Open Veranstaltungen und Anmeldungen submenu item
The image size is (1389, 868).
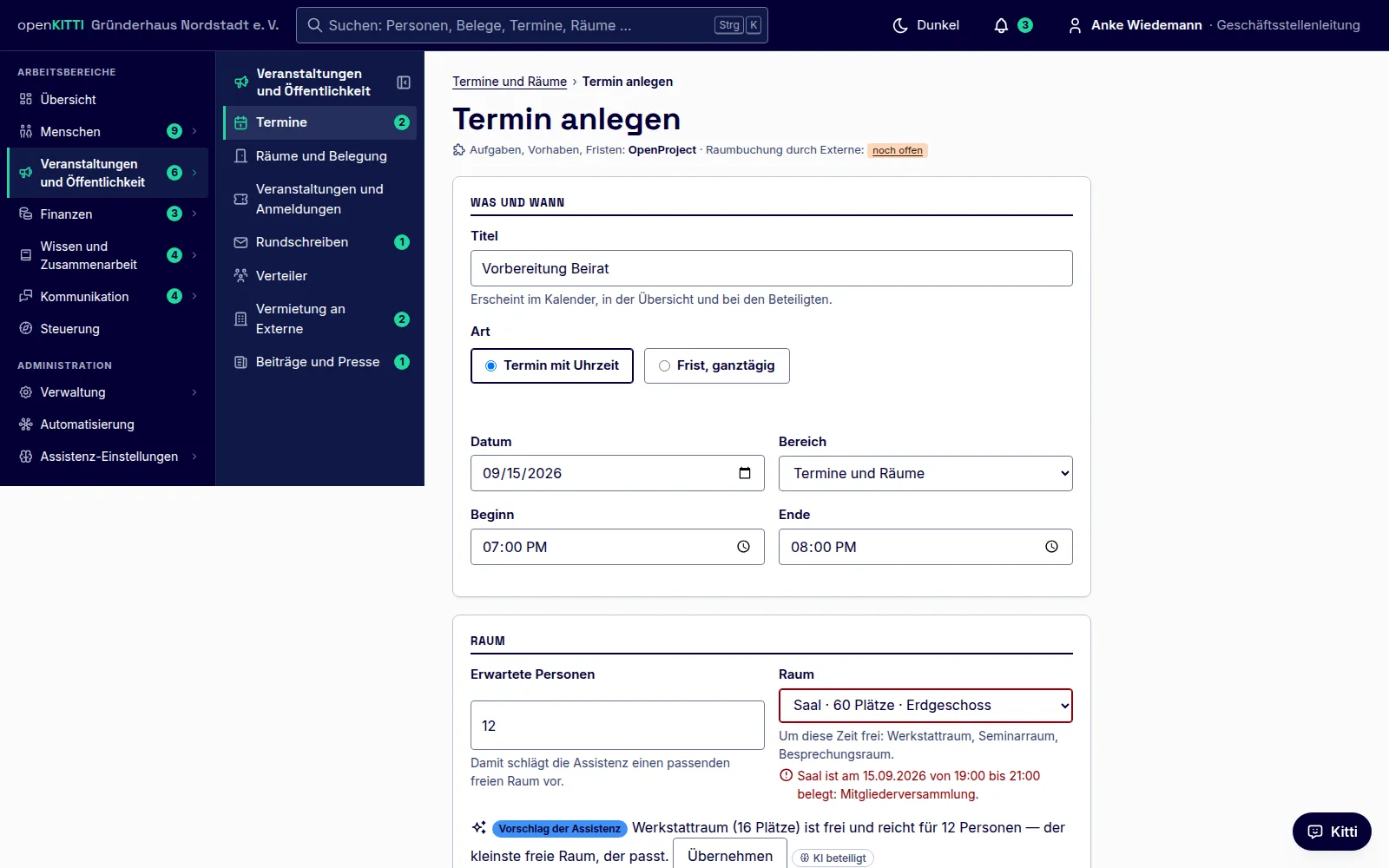(319, 199)
